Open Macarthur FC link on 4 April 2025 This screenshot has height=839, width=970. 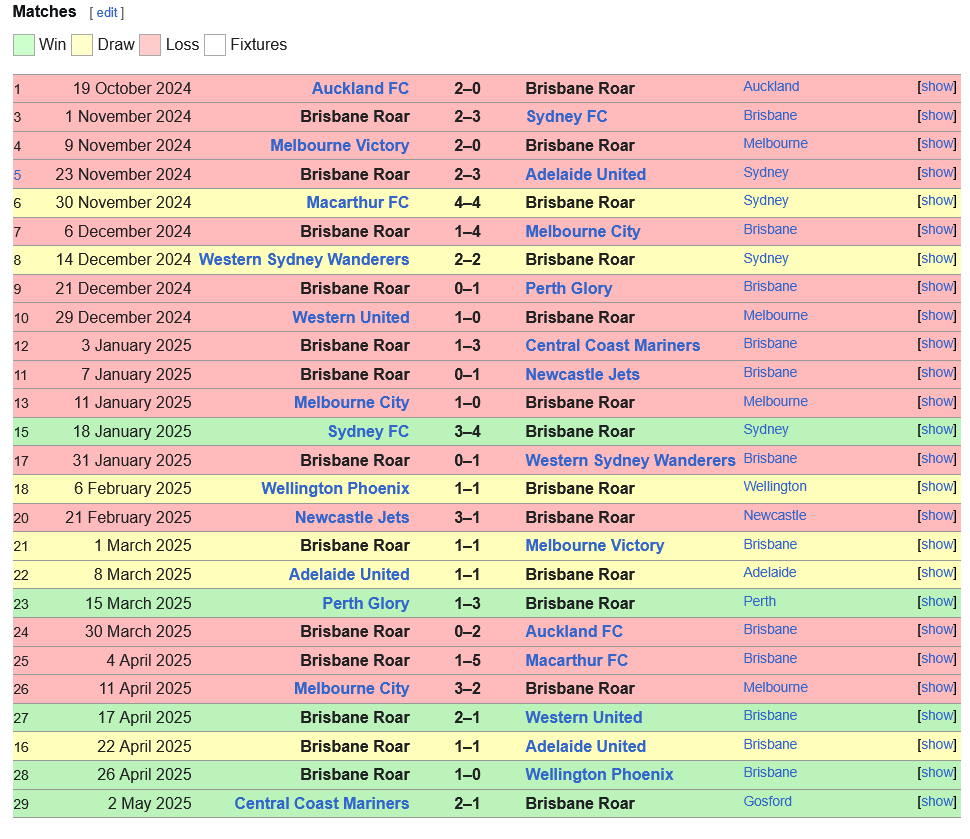[x=577, y=660]
